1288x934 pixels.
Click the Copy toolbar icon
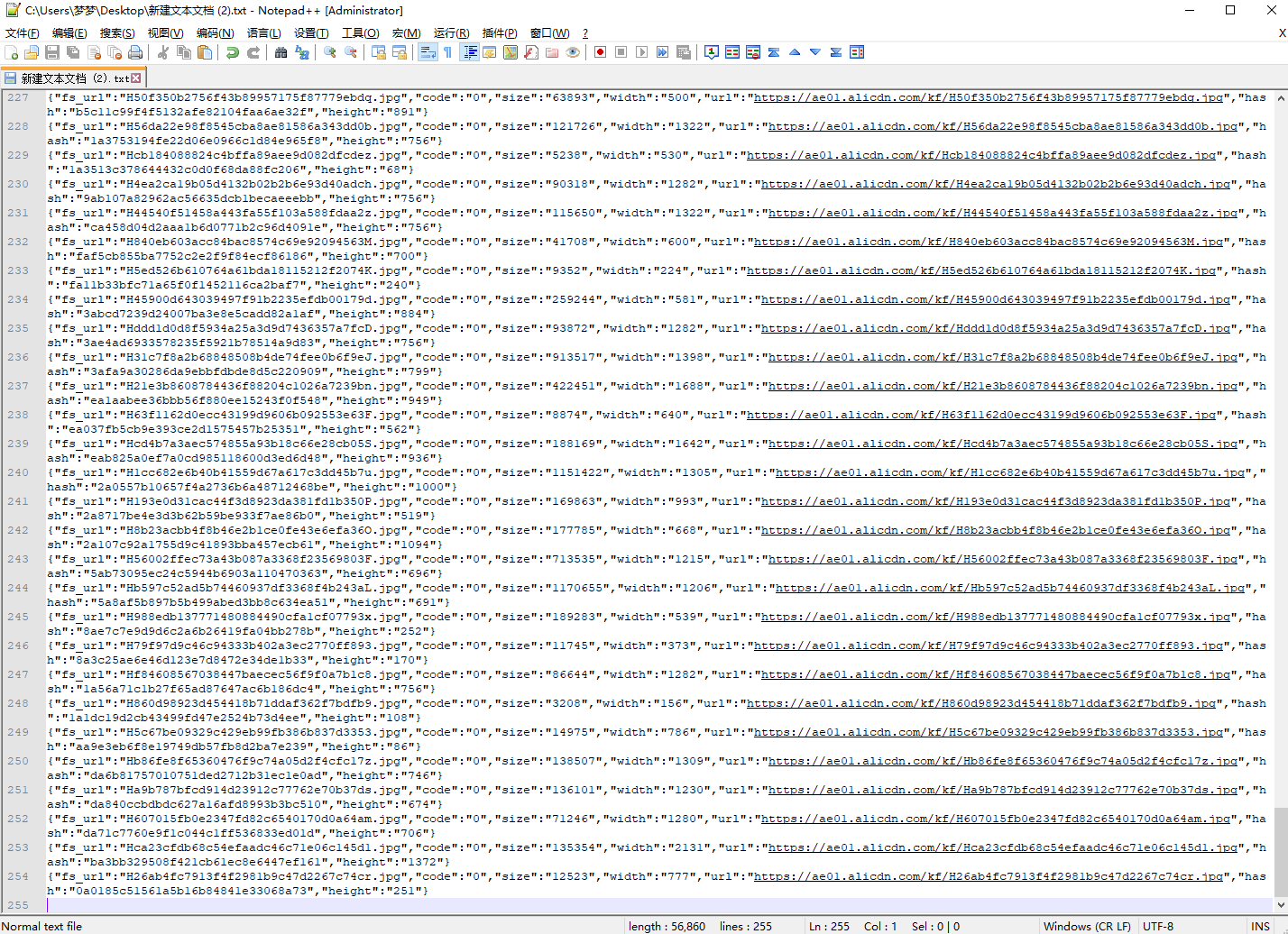184,52
